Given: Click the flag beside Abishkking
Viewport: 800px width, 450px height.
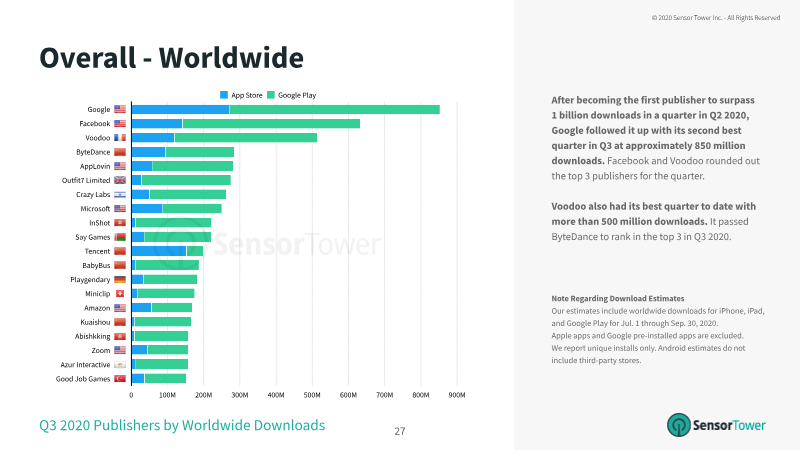Looking at the screenshot, I should pyautogui.click(x=120, y=336).
